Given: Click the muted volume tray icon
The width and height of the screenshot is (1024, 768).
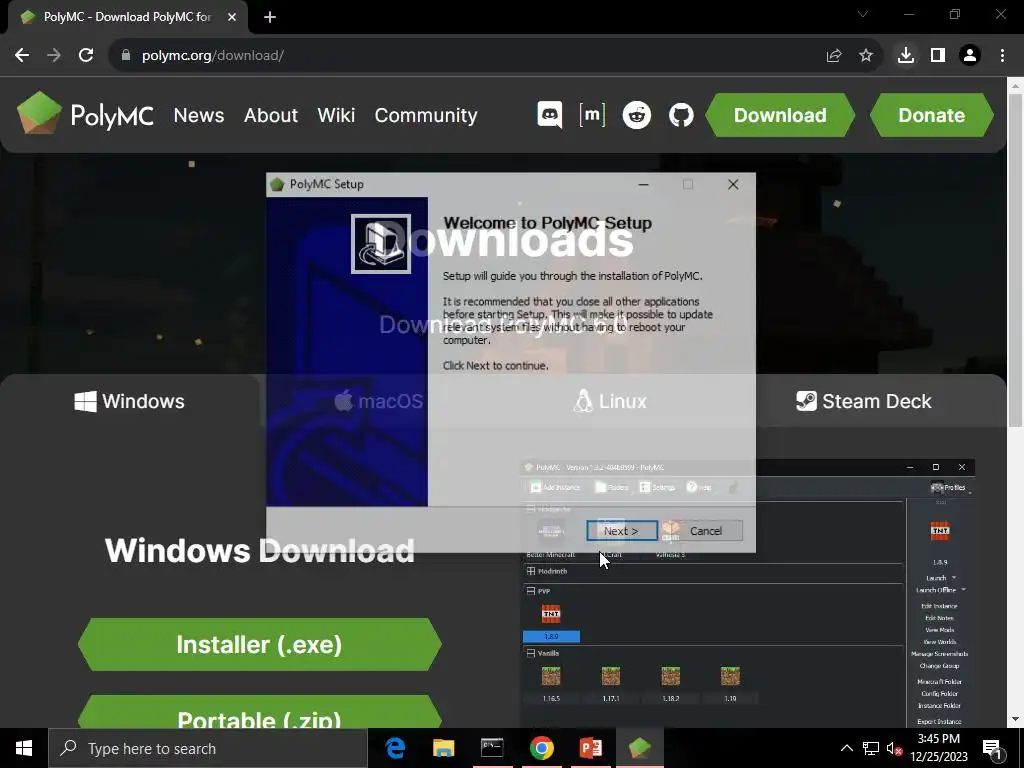Looking at the screenshot, I should tap(894, 748).
